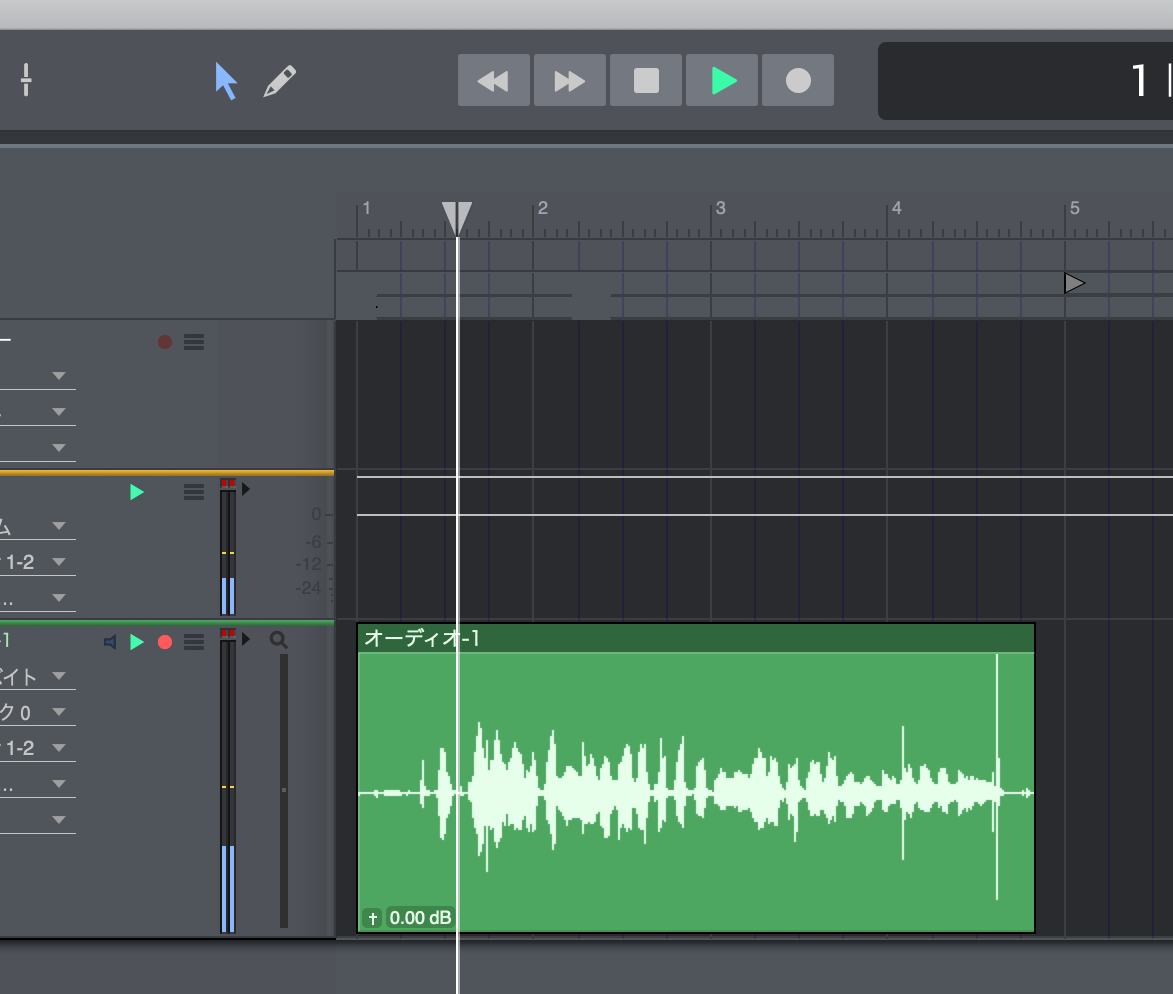This screenshot has height=994, width=1173.
Task: Toggle input monitor speaker on audio track
Action: 110,642
